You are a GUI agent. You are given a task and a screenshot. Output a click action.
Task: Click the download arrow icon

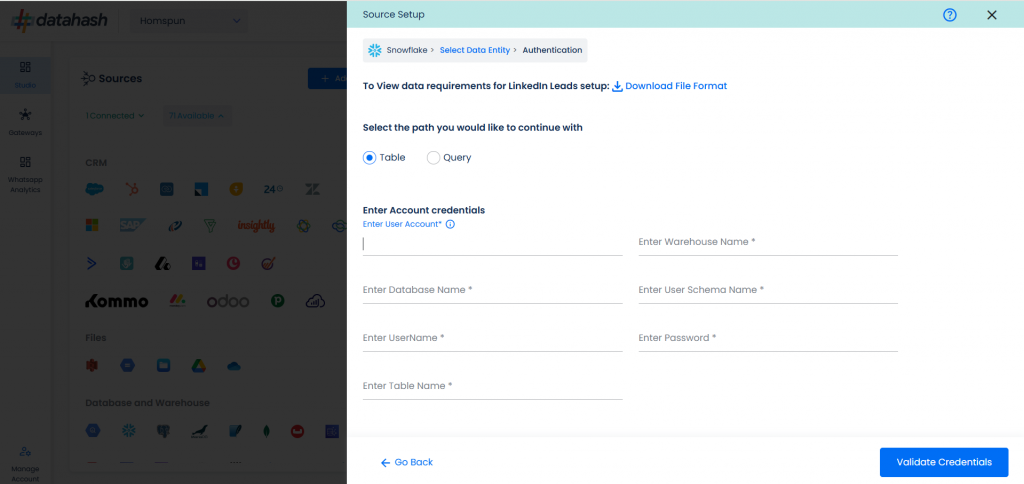pos(617,86)
